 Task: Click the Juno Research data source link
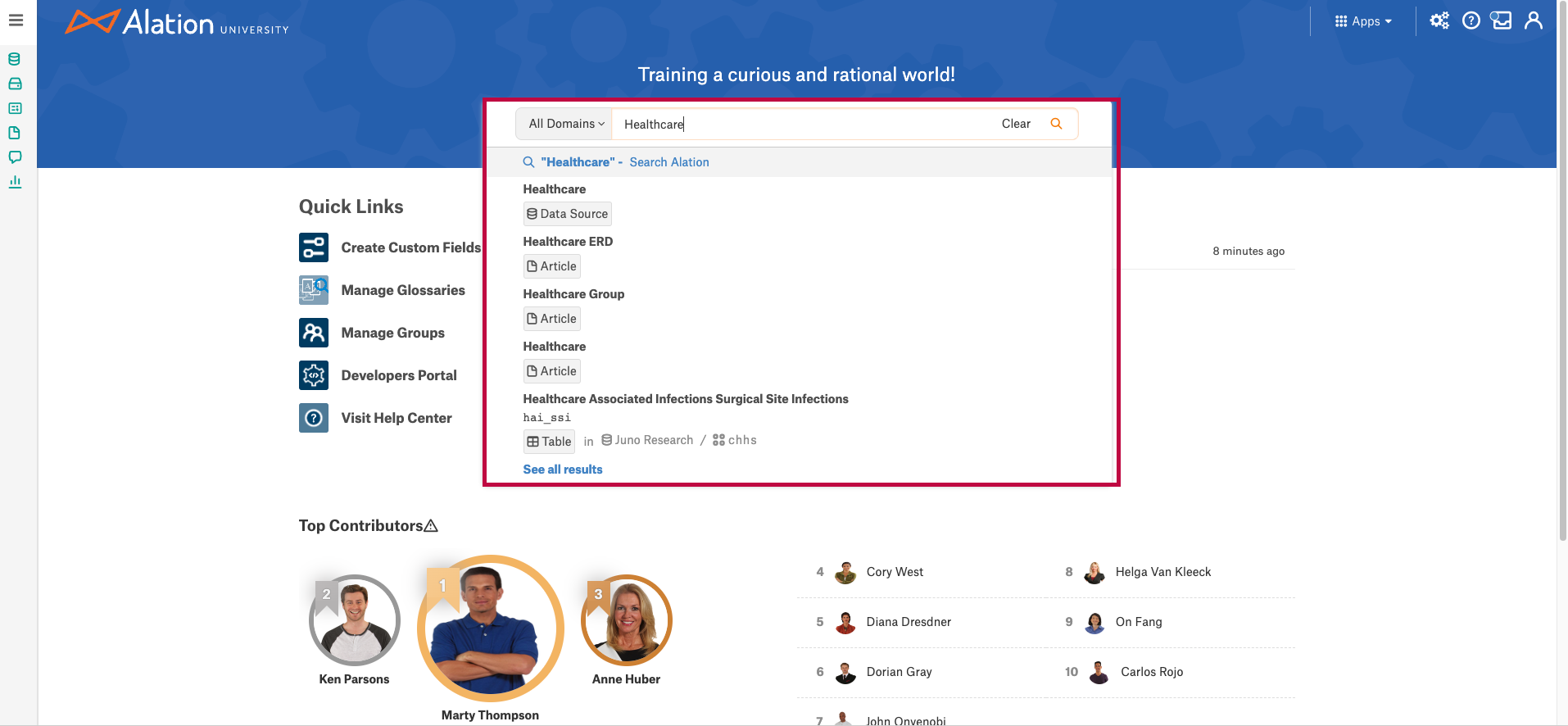point(647,440)
